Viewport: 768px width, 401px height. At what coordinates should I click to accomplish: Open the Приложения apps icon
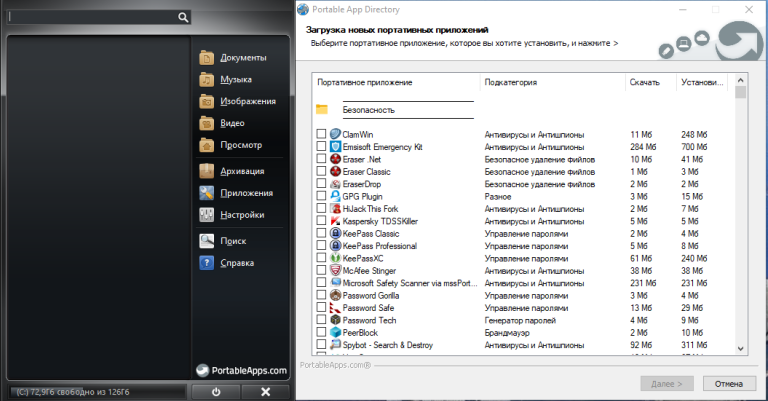[x=207, y=193]
